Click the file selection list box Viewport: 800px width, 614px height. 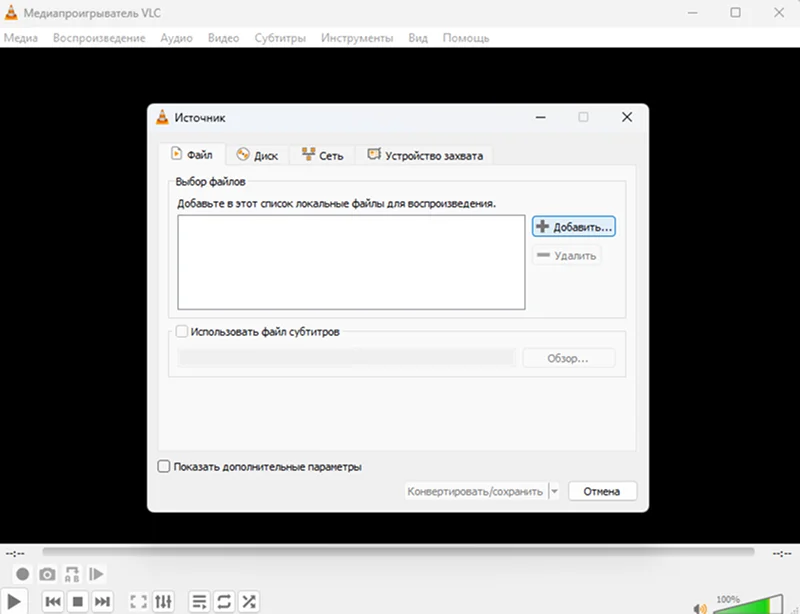[352, 262]
